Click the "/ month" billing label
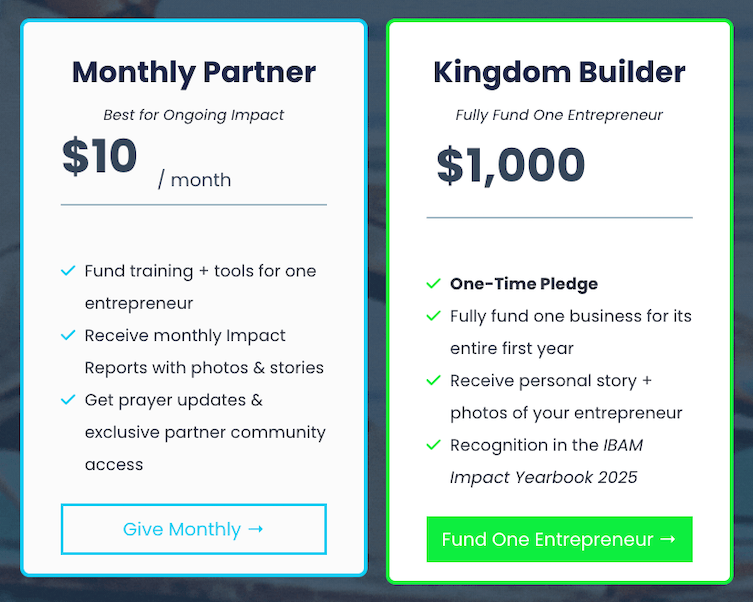The width and height of the screenshot is (753, 602). (194, 180)
